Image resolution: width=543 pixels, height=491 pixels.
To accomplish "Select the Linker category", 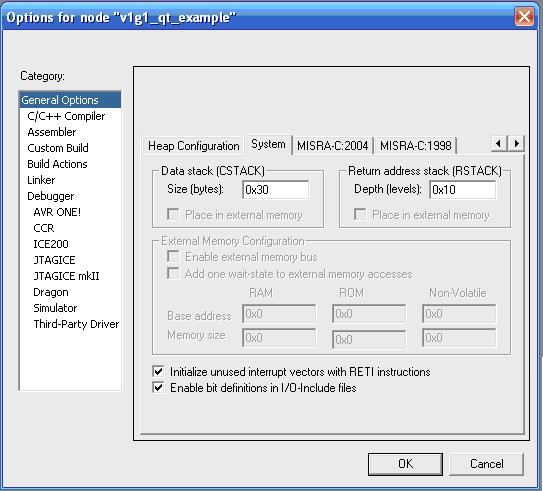I will tap(41, 180).
